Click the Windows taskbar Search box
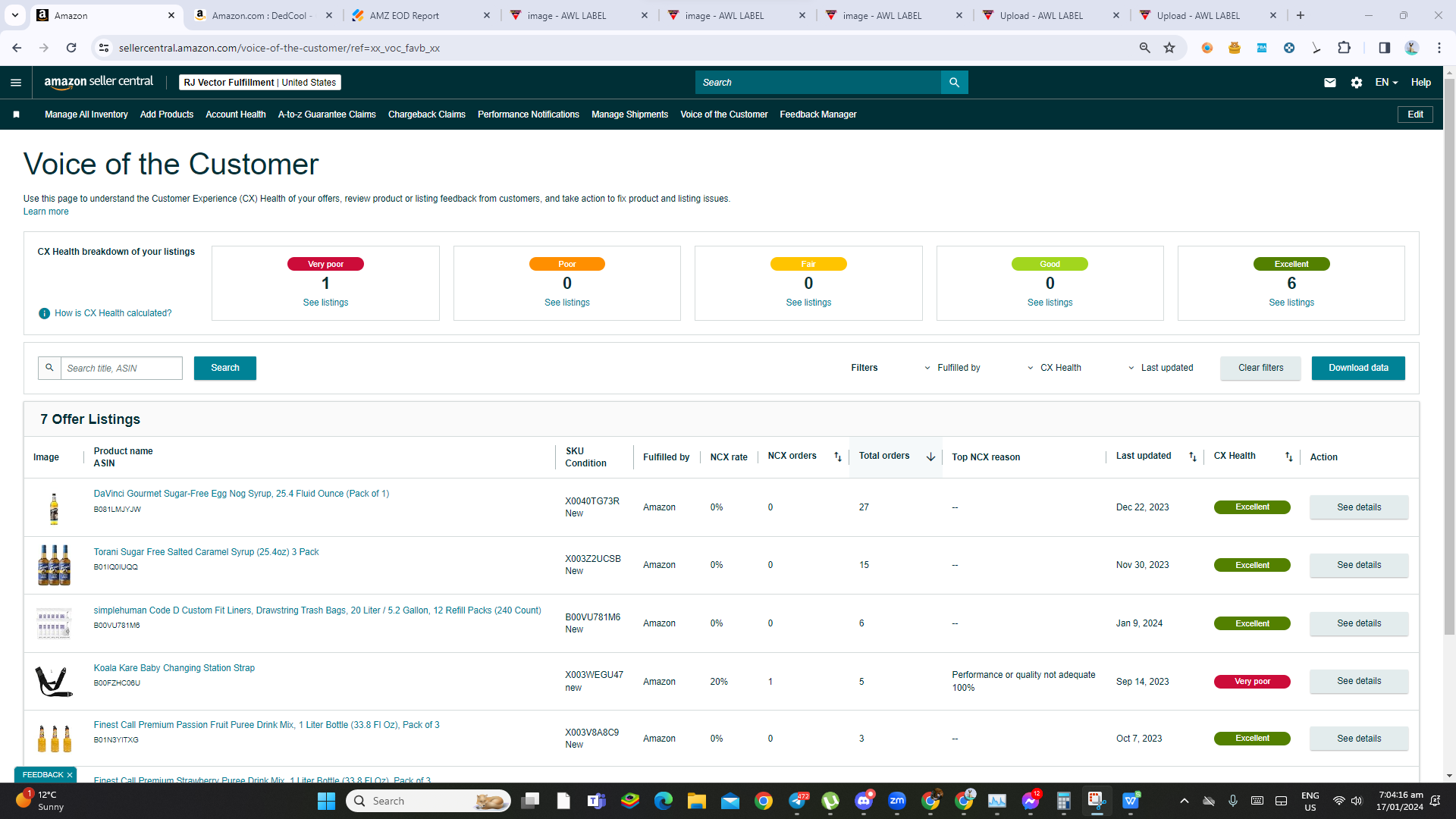 [x=428, y=801]
